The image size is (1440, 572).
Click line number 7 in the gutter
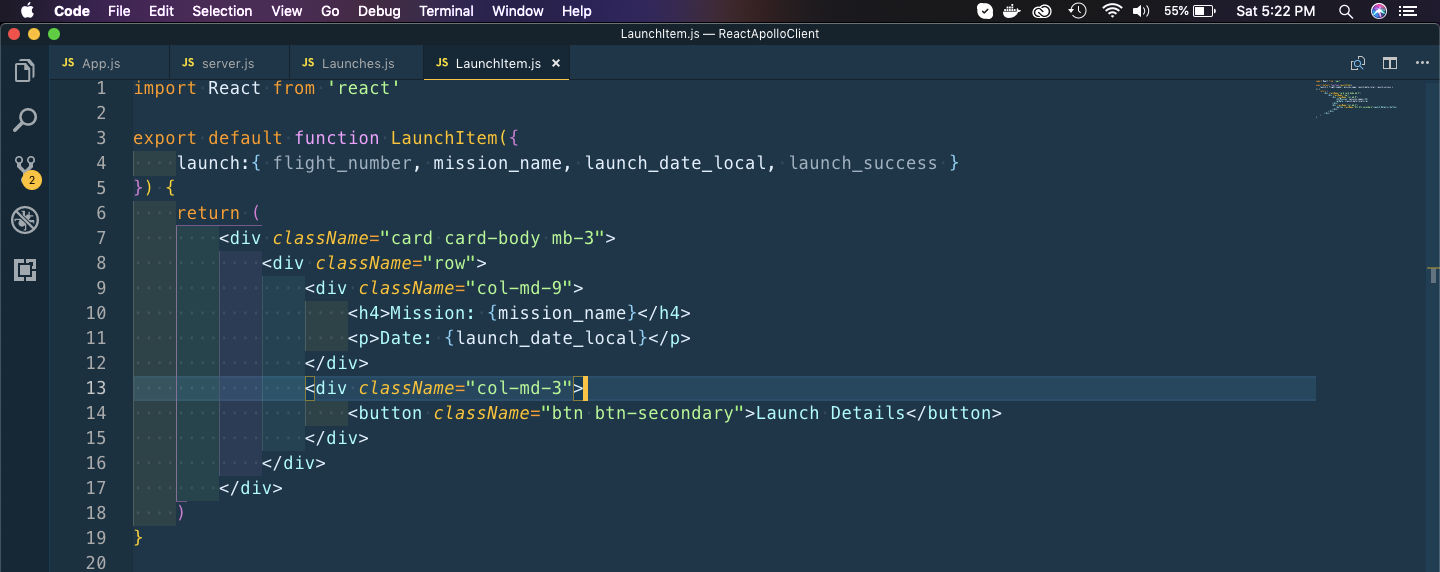[101, 238]
